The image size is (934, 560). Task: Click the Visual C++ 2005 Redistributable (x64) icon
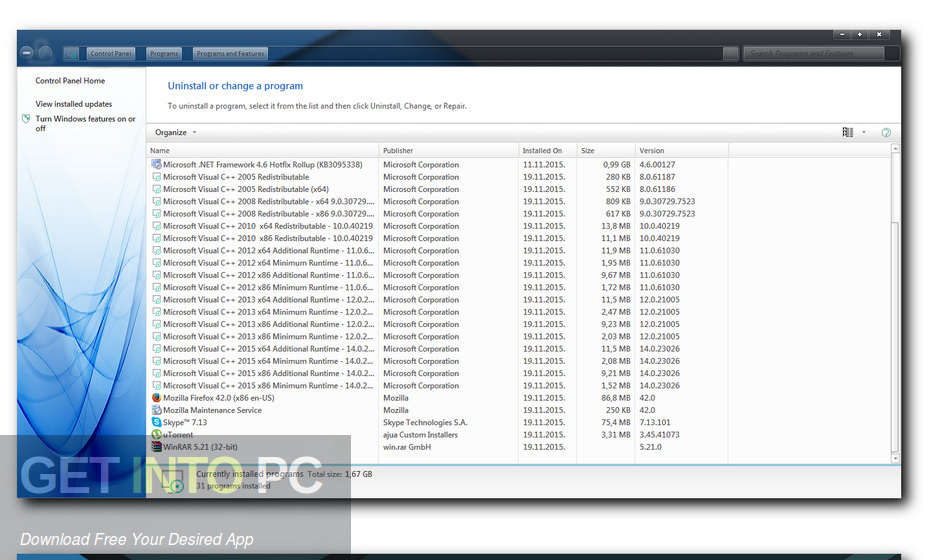click(x=157, y=189)
